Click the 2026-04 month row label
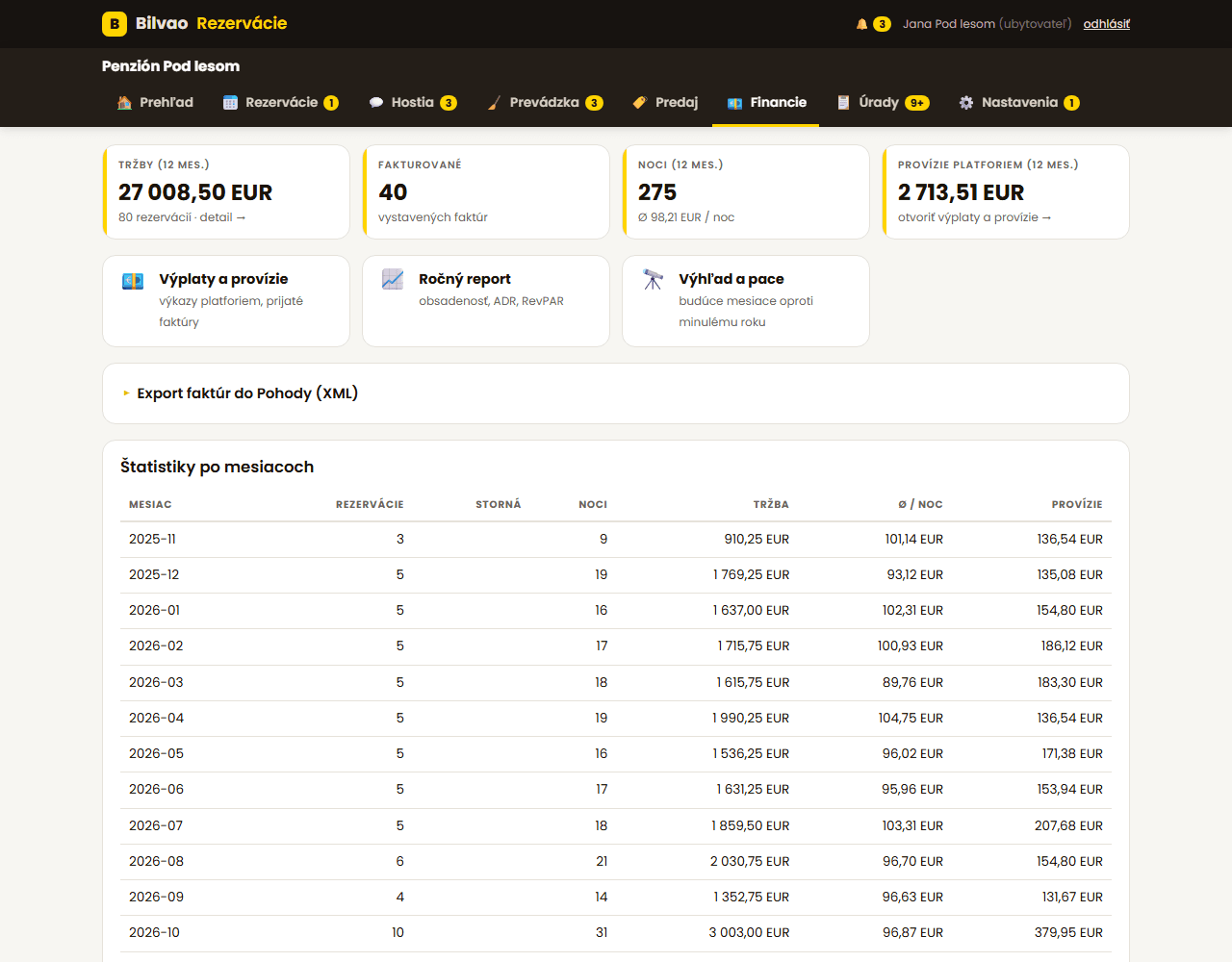 click(x=156, y=719)
